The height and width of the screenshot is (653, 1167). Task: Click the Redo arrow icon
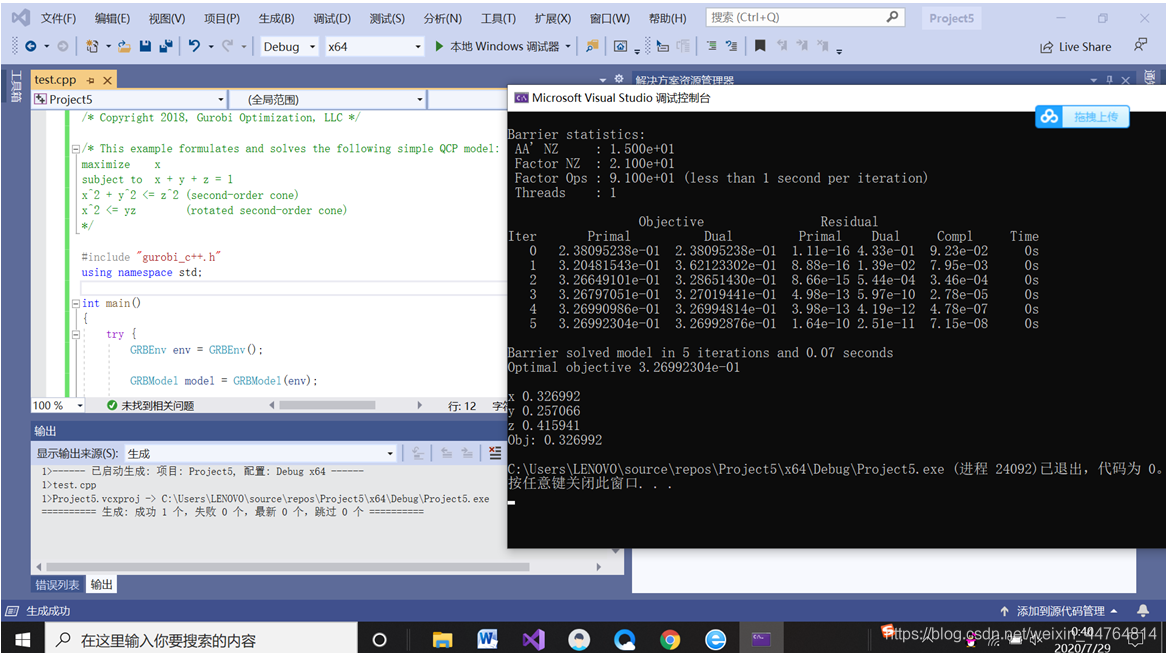point(228,46)
